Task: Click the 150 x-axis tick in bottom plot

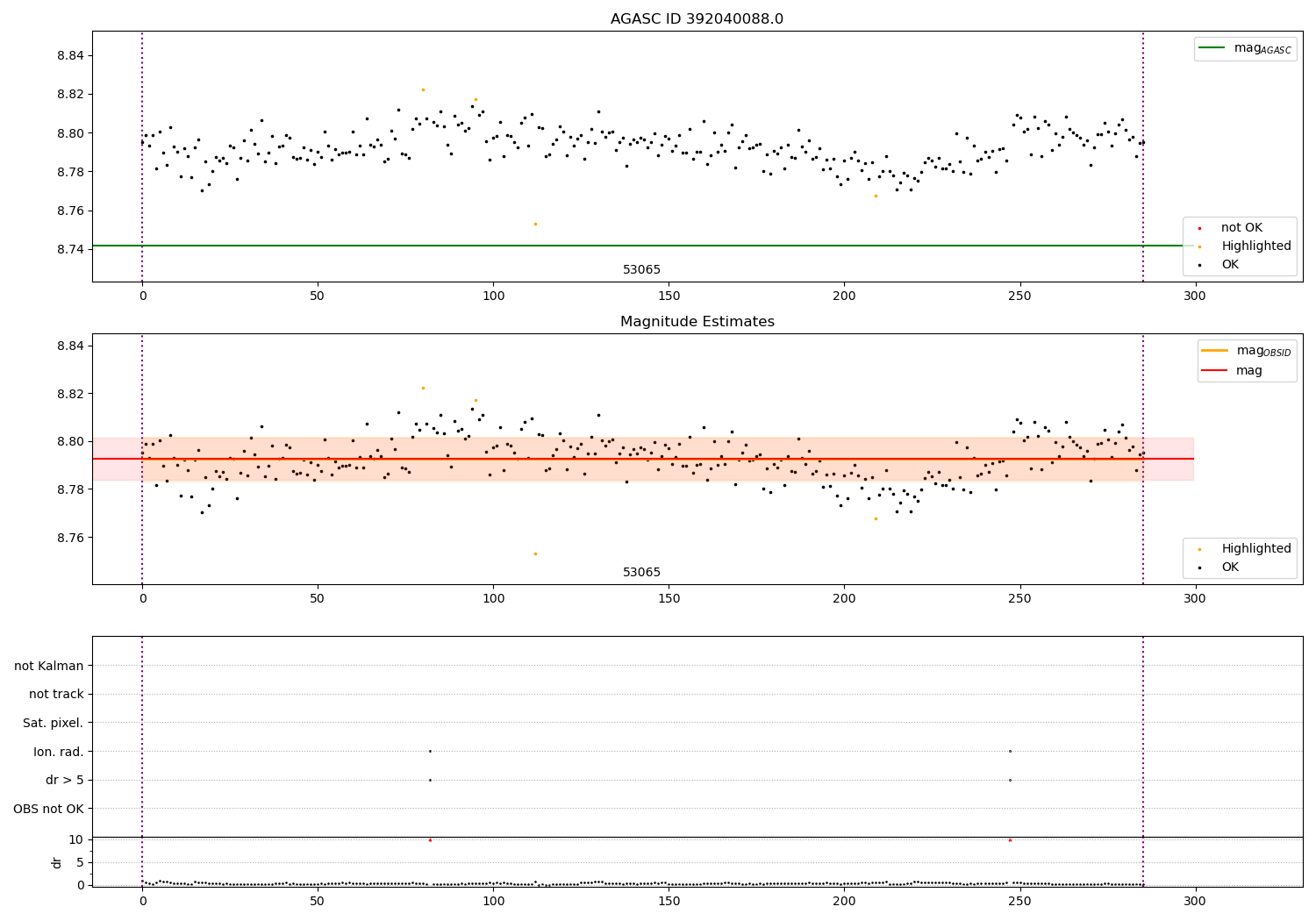Action: coord(669,902)
